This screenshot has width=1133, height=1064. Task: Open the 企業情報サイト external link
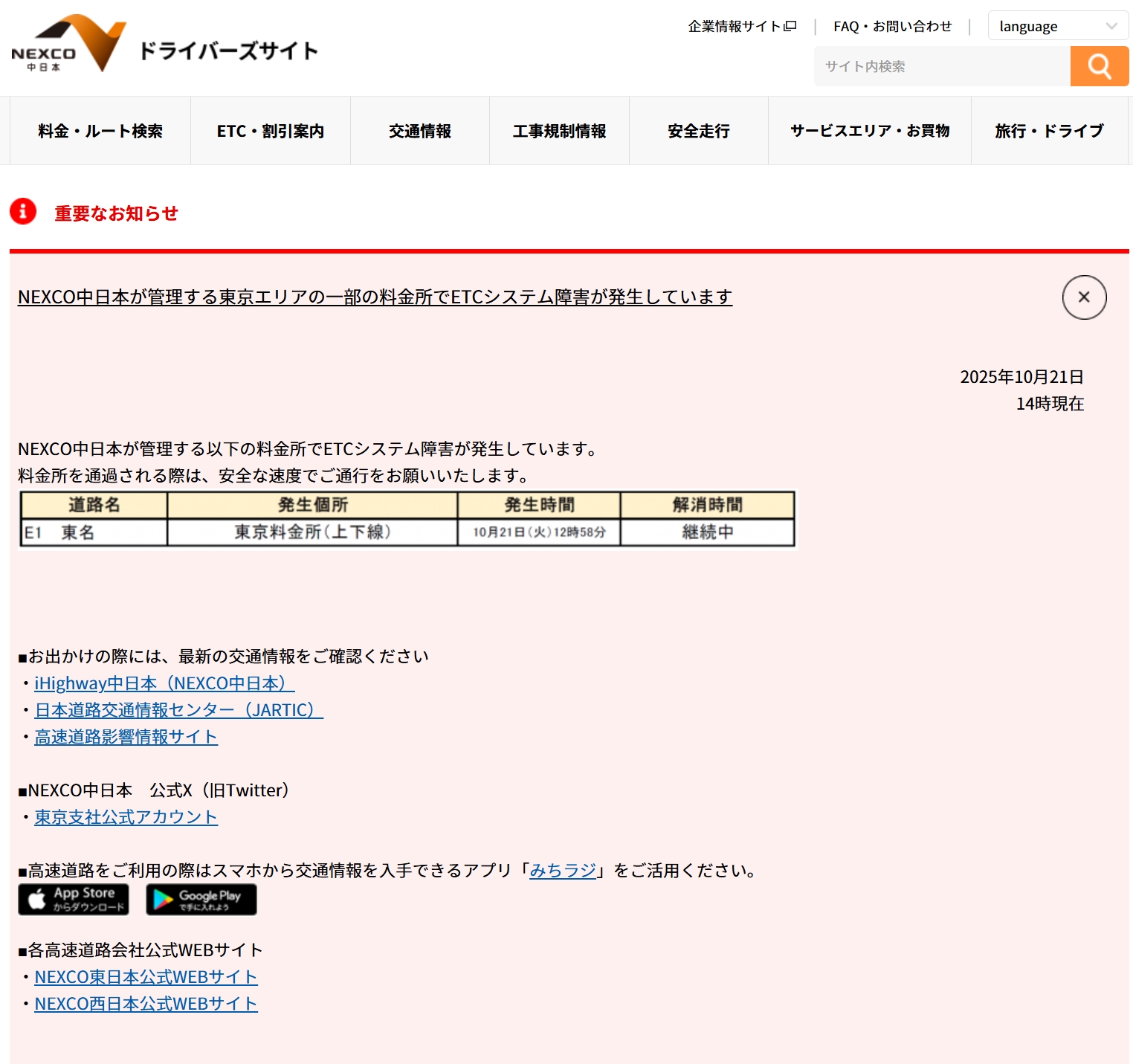point(741,27)
